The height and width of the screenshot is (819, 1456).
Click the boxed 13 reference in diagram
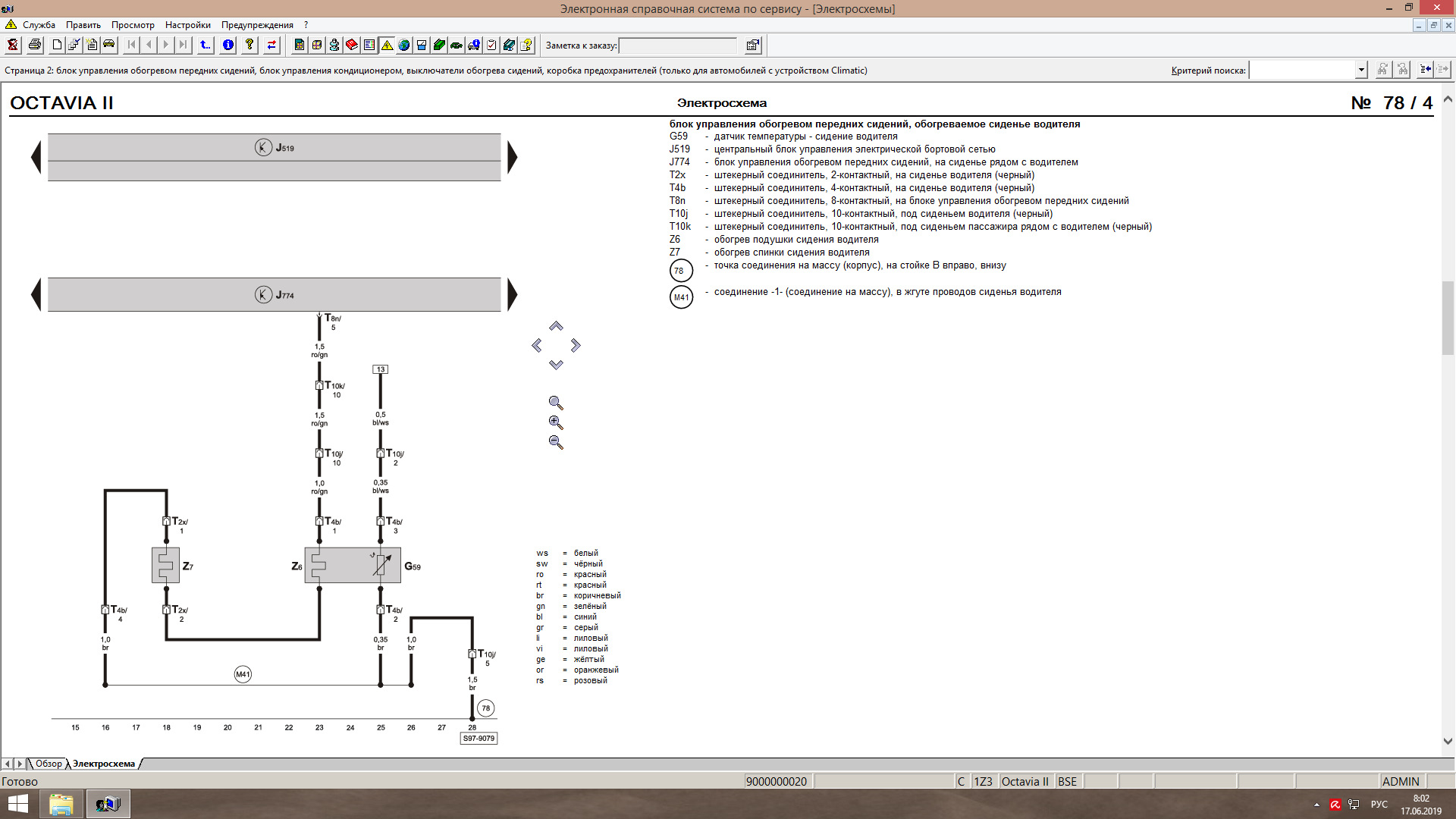point(380,369)
